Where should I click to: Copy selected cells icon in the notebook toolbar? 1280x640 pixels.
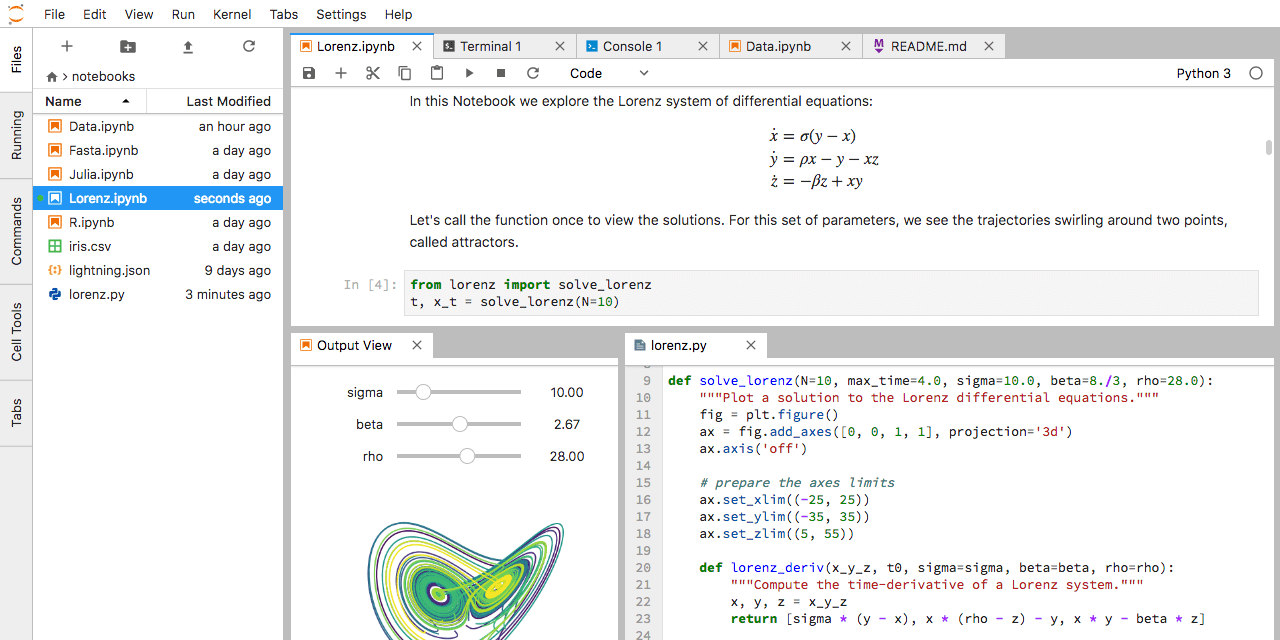tap(405, 73)
